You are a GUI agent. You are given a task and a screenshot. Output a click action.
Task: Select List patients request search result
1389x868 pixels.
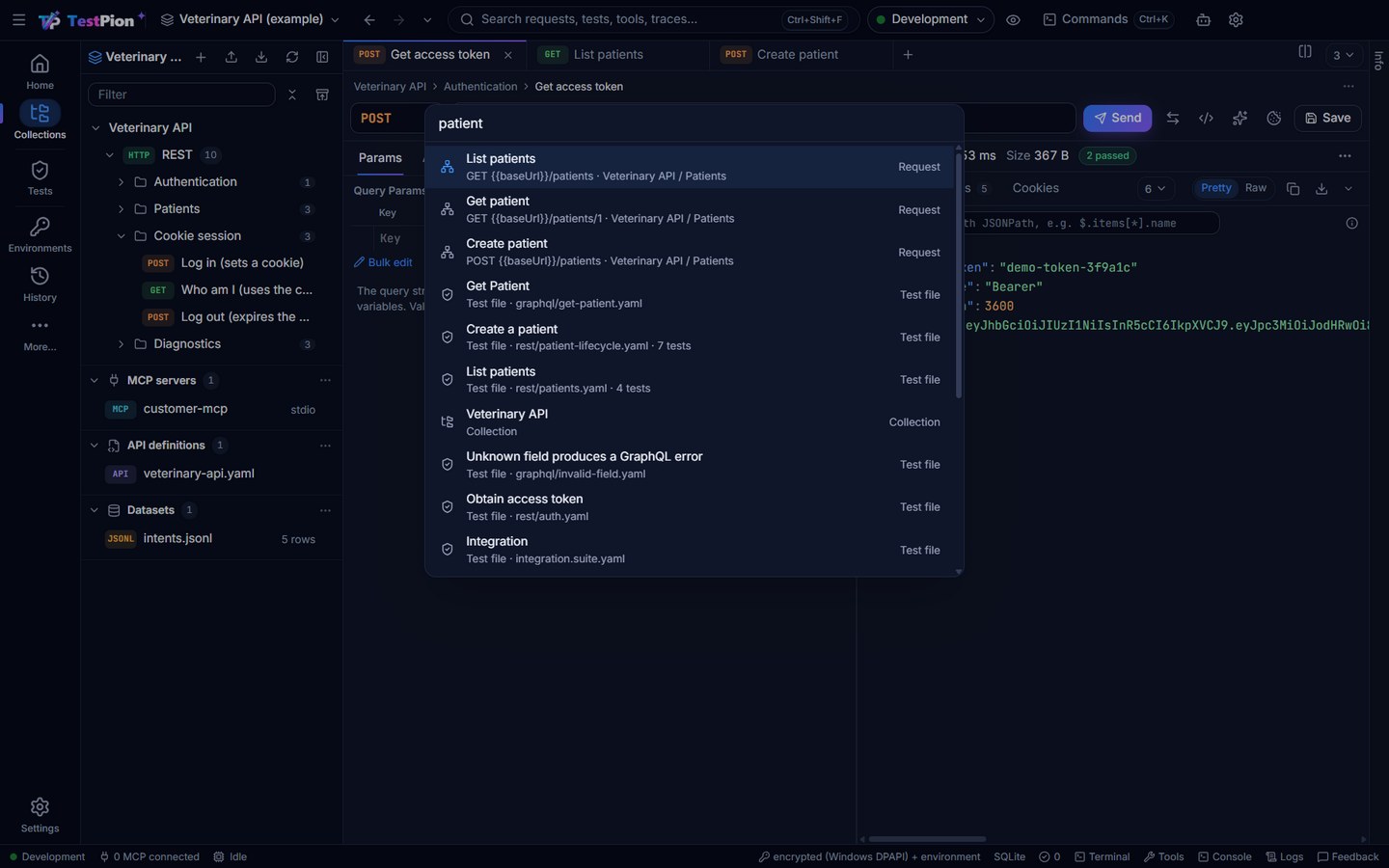(x=692, y=167)
